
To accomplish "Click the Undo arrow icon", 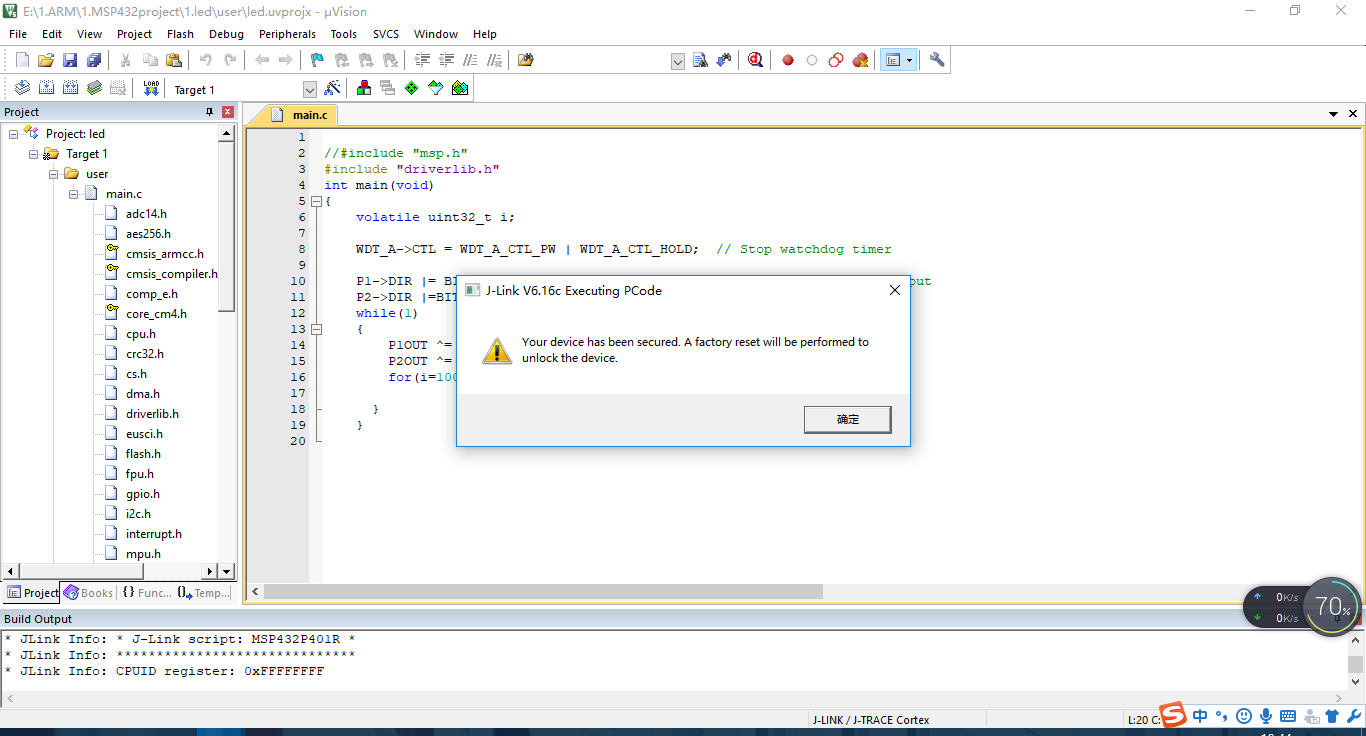I will (x=206, y=60).
